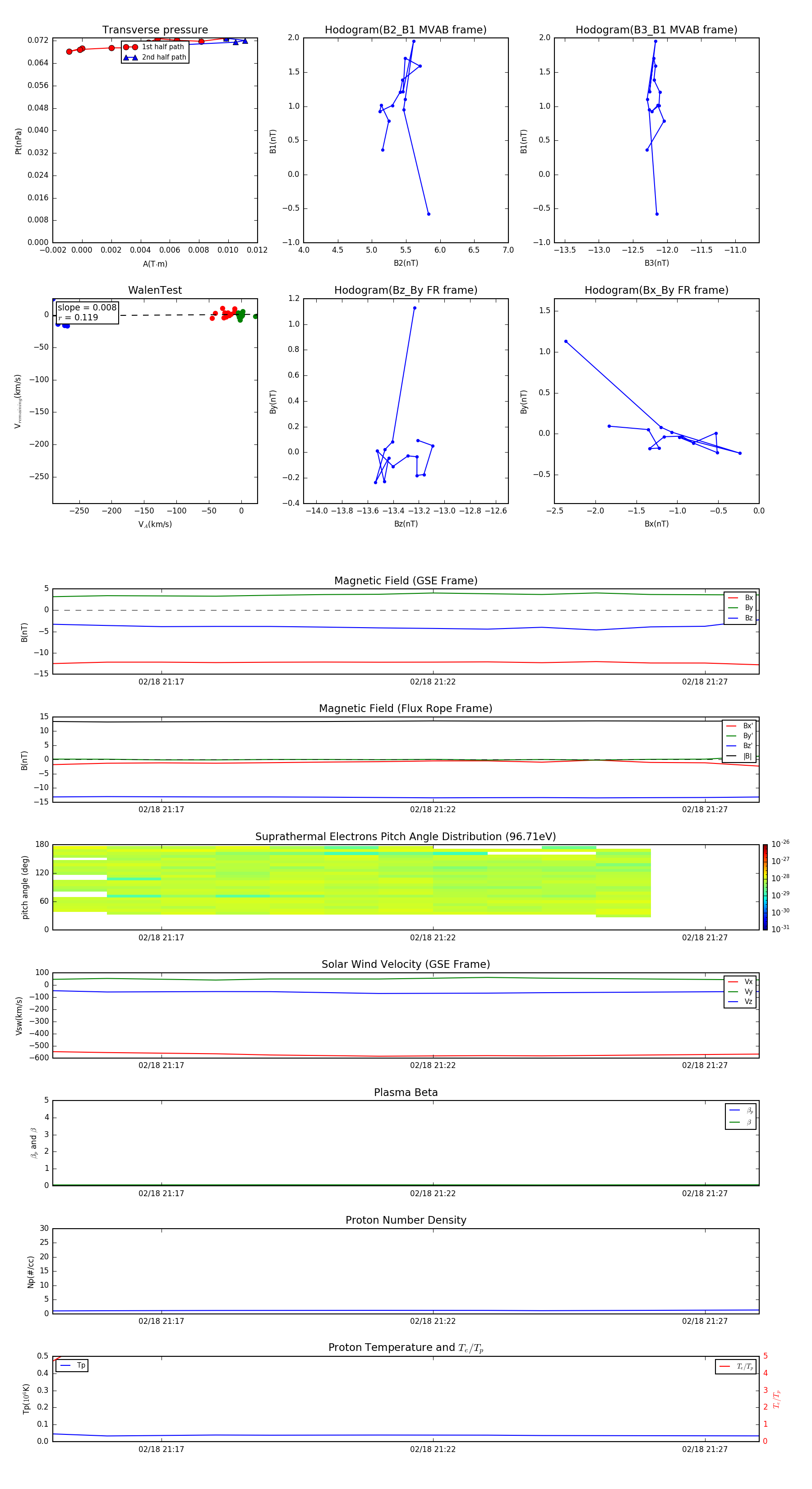Screen dimensions: 812x1489
Task: Click the "Solar Wind Velocity (GSE Frame)" title
Action: click(406, 964)
